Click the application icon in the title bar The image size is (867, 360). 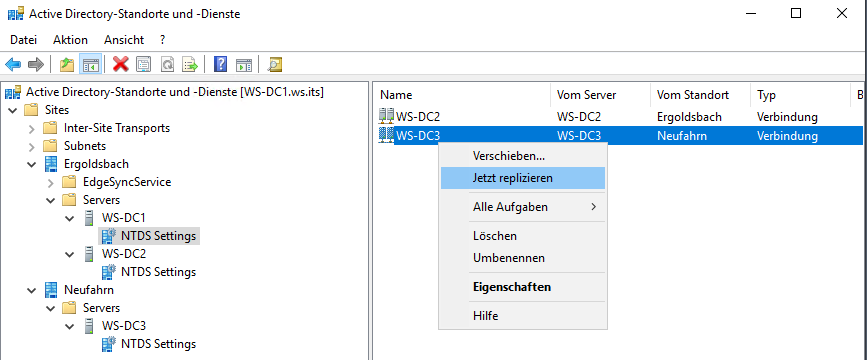[x=15, y=14]
